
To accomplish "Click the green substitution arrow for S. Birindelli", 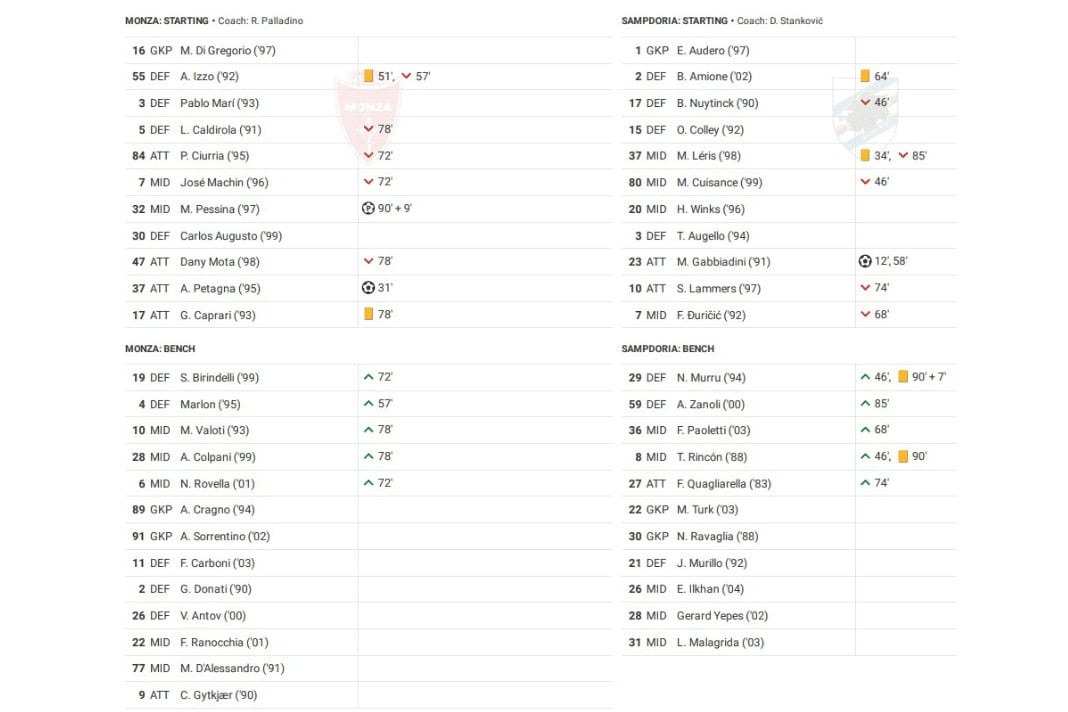I will [x=368, y=377].
